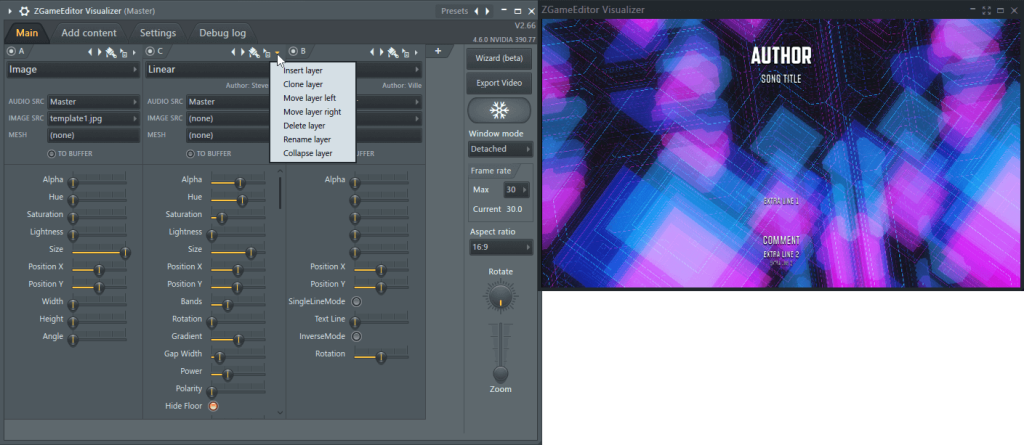This screenshot has width=1024, height=445.
Task: Toggle layer A enable radio button
Action: click(11, 51)
